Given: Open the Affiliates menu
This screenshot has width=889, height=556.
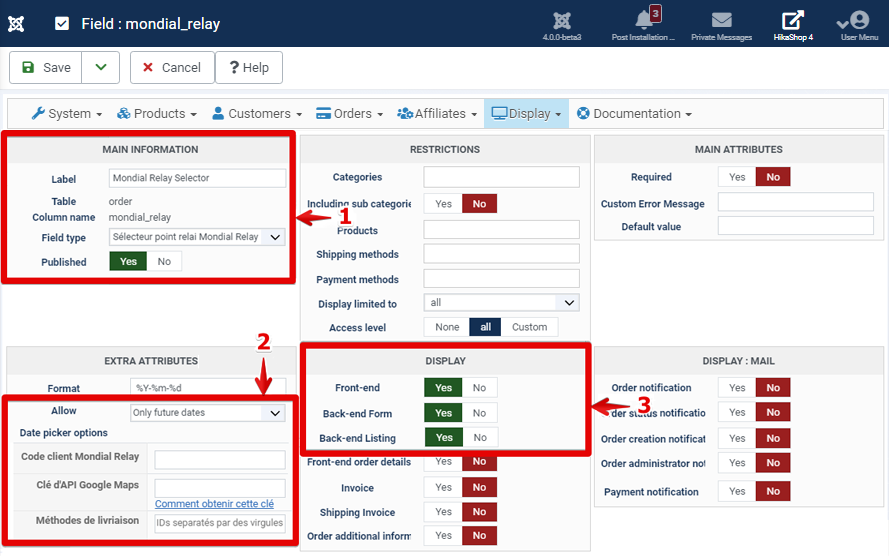Looking at the screenshot, I should (437, 113).
